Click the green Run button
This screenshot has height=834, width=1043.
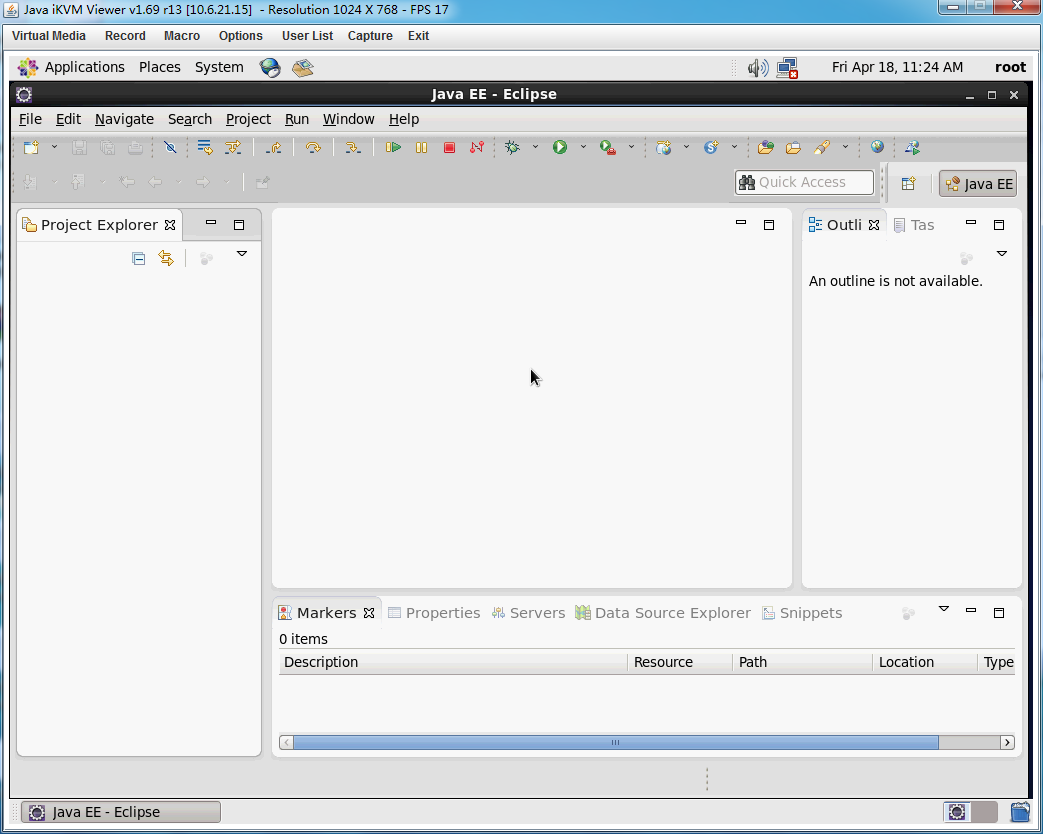560,148
